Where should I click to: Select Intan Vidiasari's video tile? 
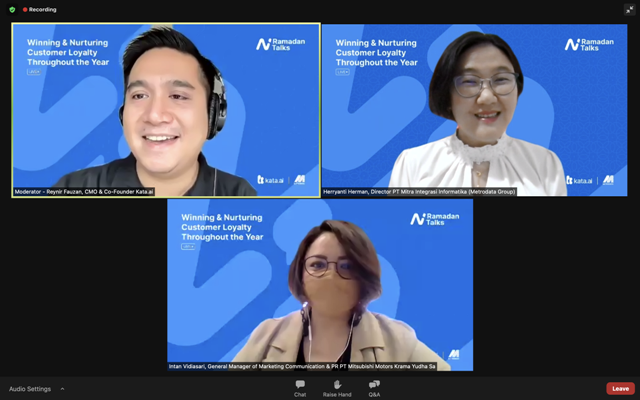[x=320, y=285]
